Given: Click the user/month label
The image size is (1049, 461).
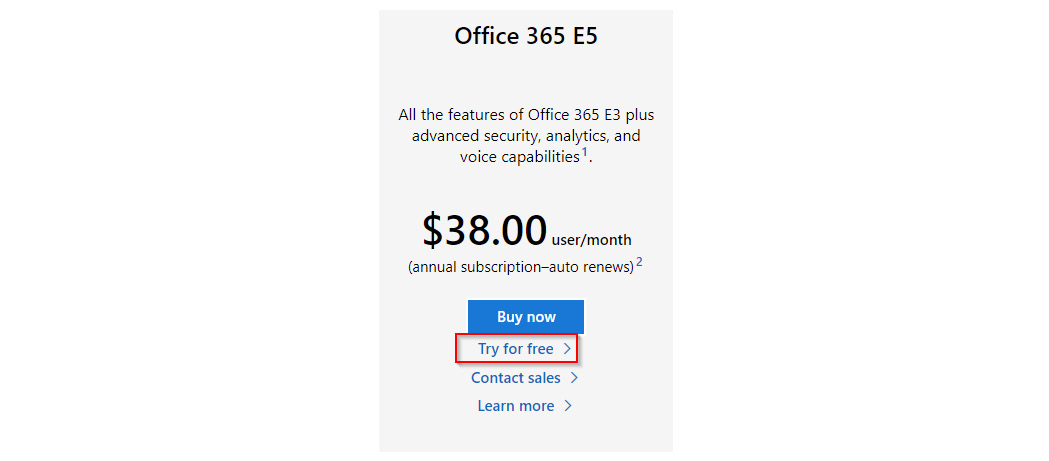Looking at the screenshot, I should pos(591,240).
